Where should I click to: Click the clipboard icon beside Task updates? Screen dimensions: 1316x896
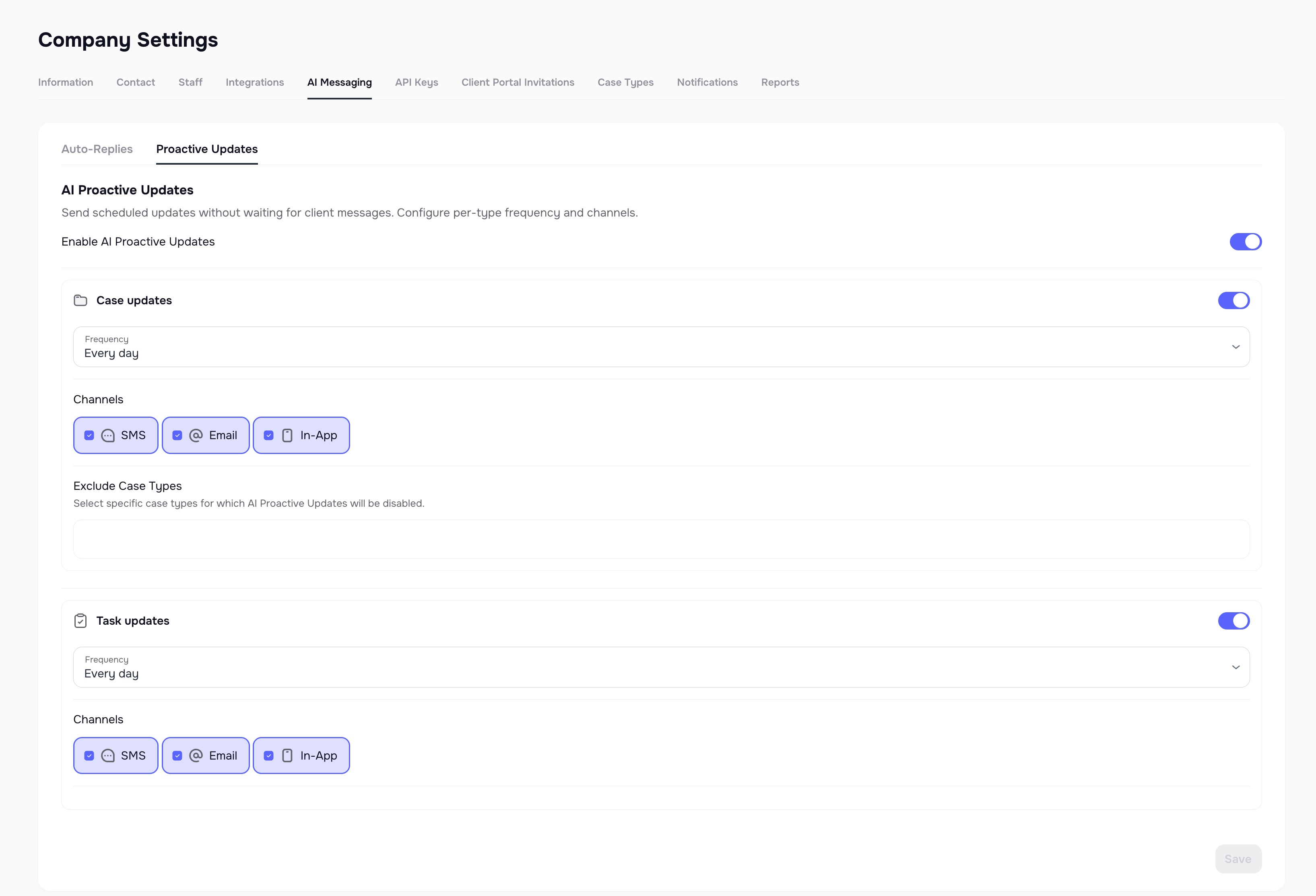[80, 621]
